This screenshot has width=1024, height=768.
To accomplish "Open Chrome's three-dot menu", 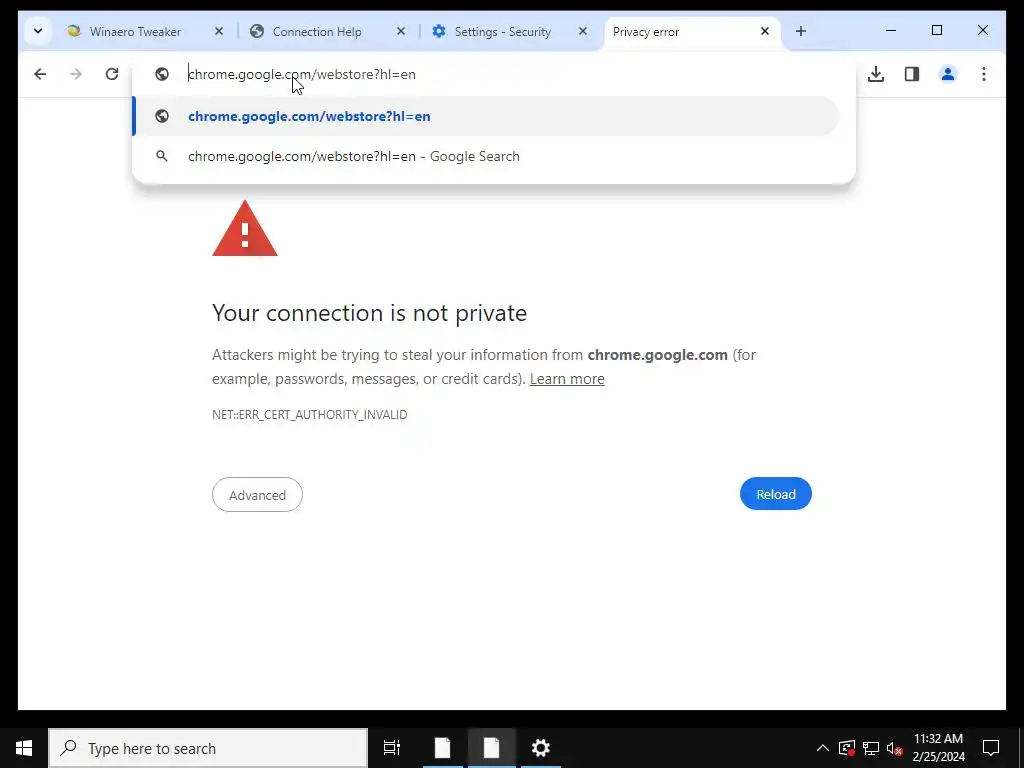I will tap(984, 74).
